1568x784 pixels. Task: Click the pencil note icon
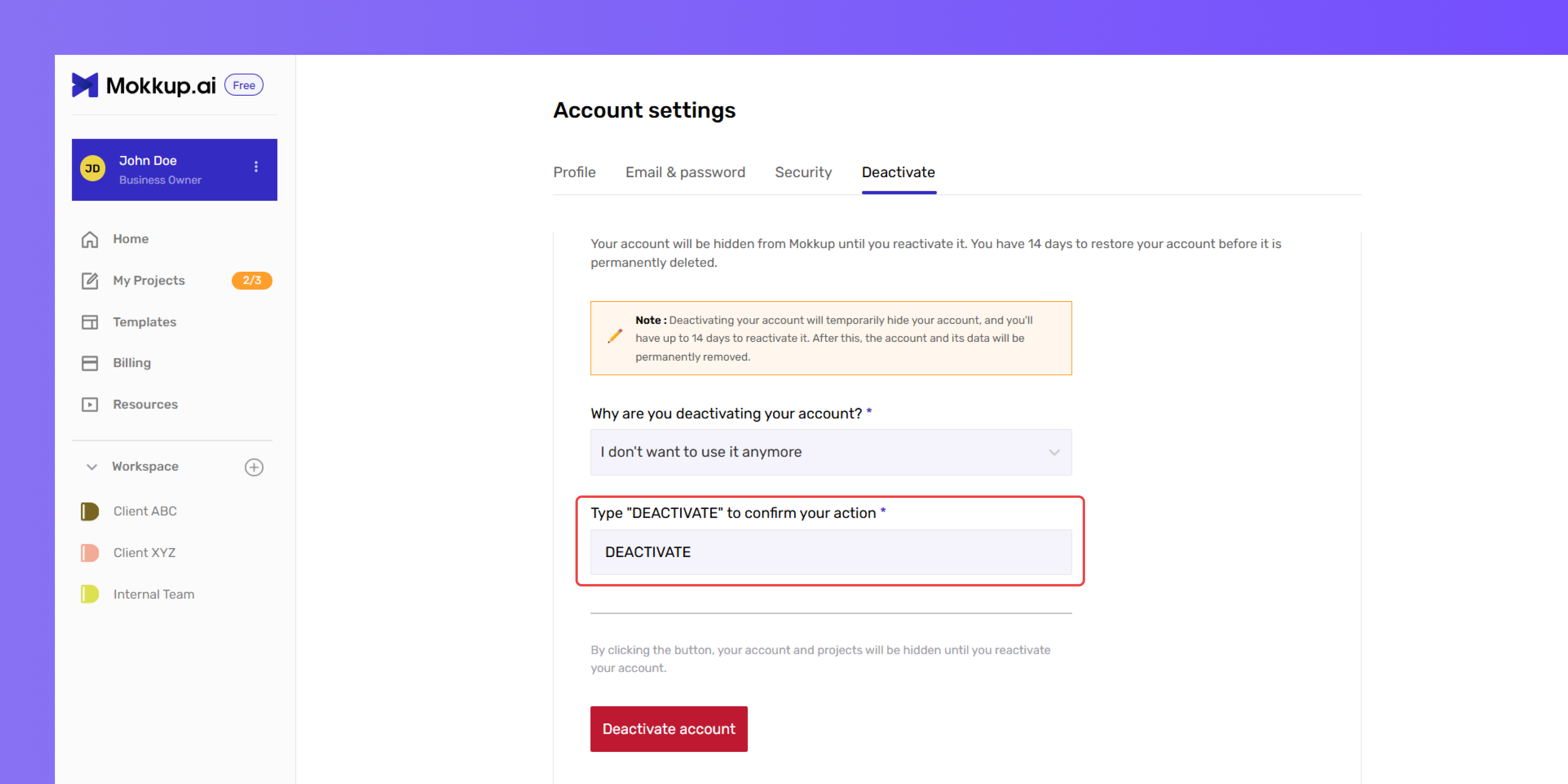[x=615, y=336]
